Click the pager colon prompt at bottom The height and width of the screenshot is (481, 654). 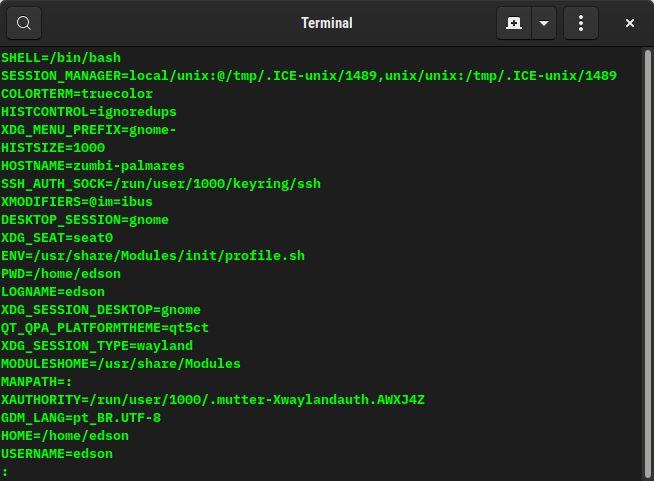tap(5, 471)
